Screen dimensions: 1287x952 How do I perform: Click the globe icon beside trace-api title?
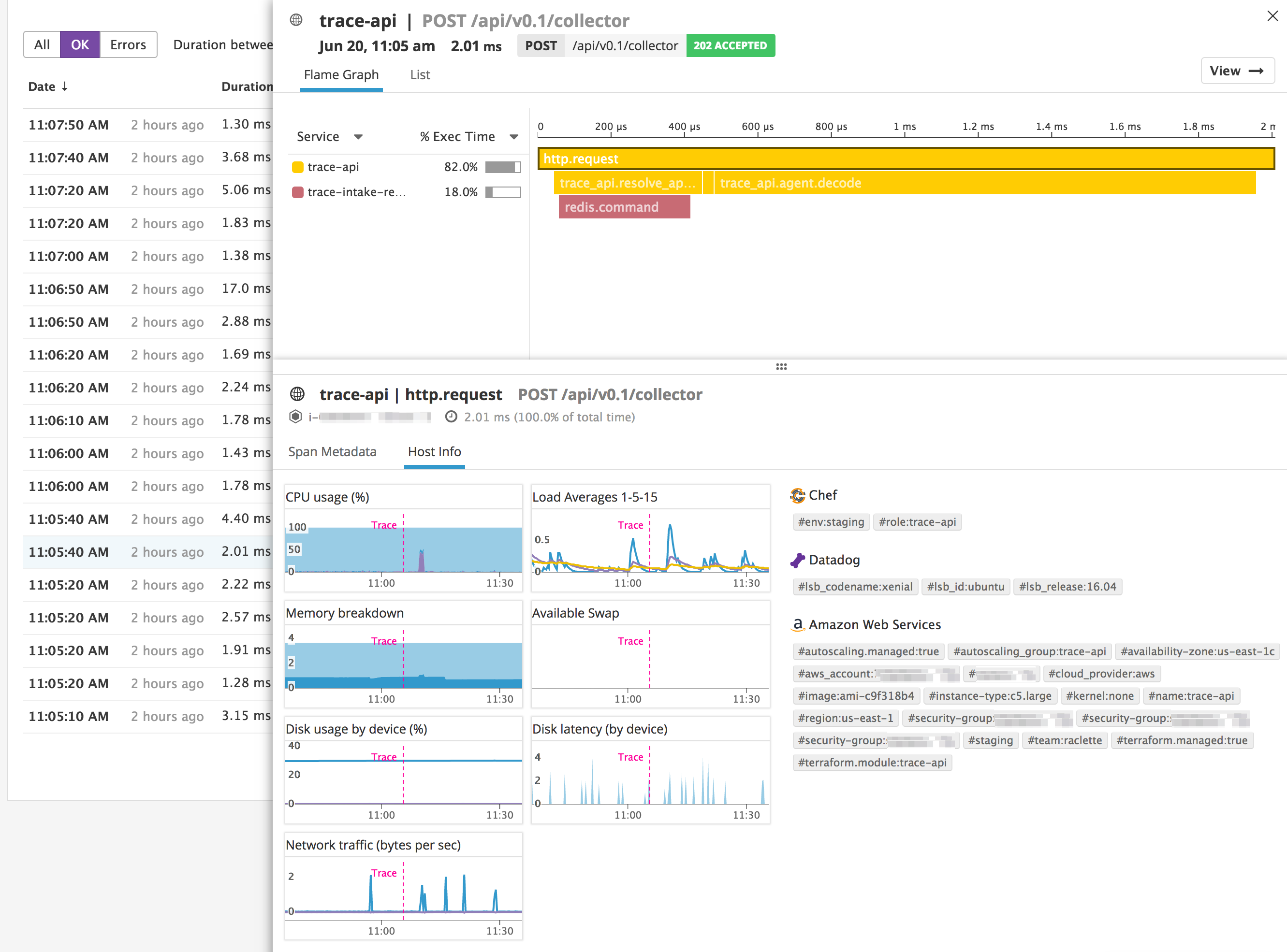tap(296, 20)
